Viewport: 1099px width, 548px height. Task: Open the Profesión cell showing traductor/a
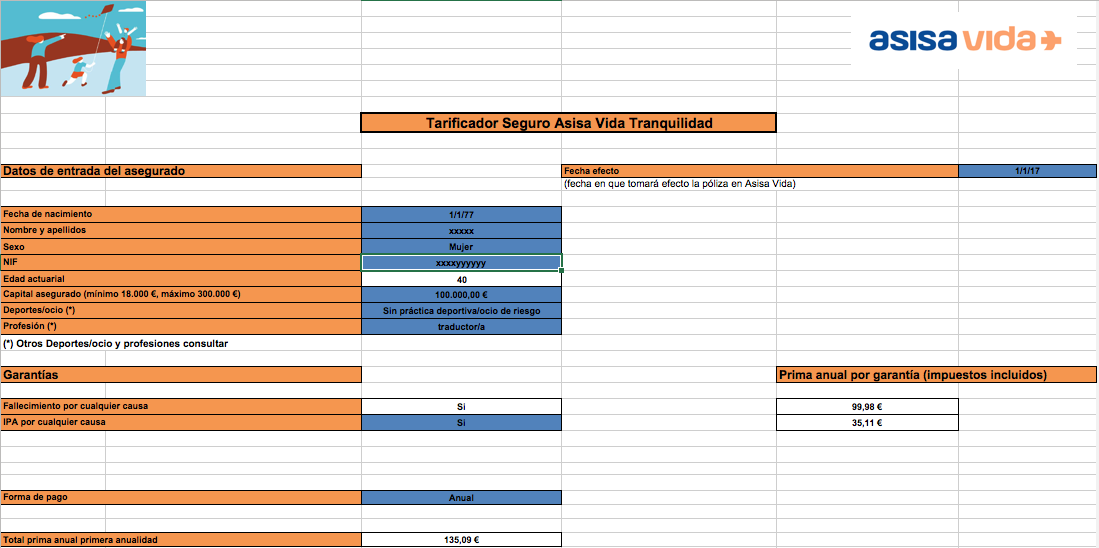pyautogui.click(x=461, y=327)
